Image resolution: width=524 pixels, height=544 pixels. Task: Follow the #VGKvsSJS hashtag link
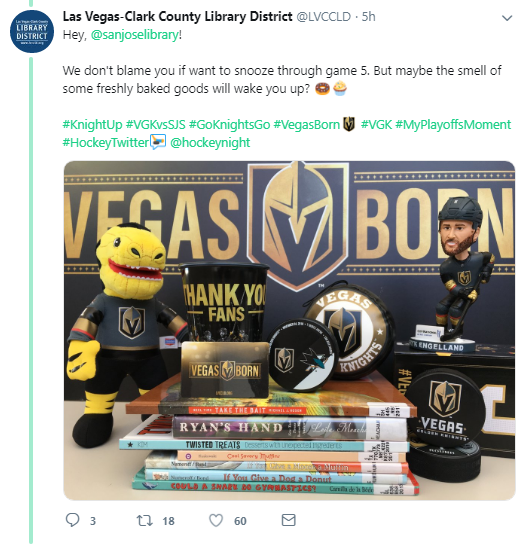pyautogui.click(x=155, y=124)
